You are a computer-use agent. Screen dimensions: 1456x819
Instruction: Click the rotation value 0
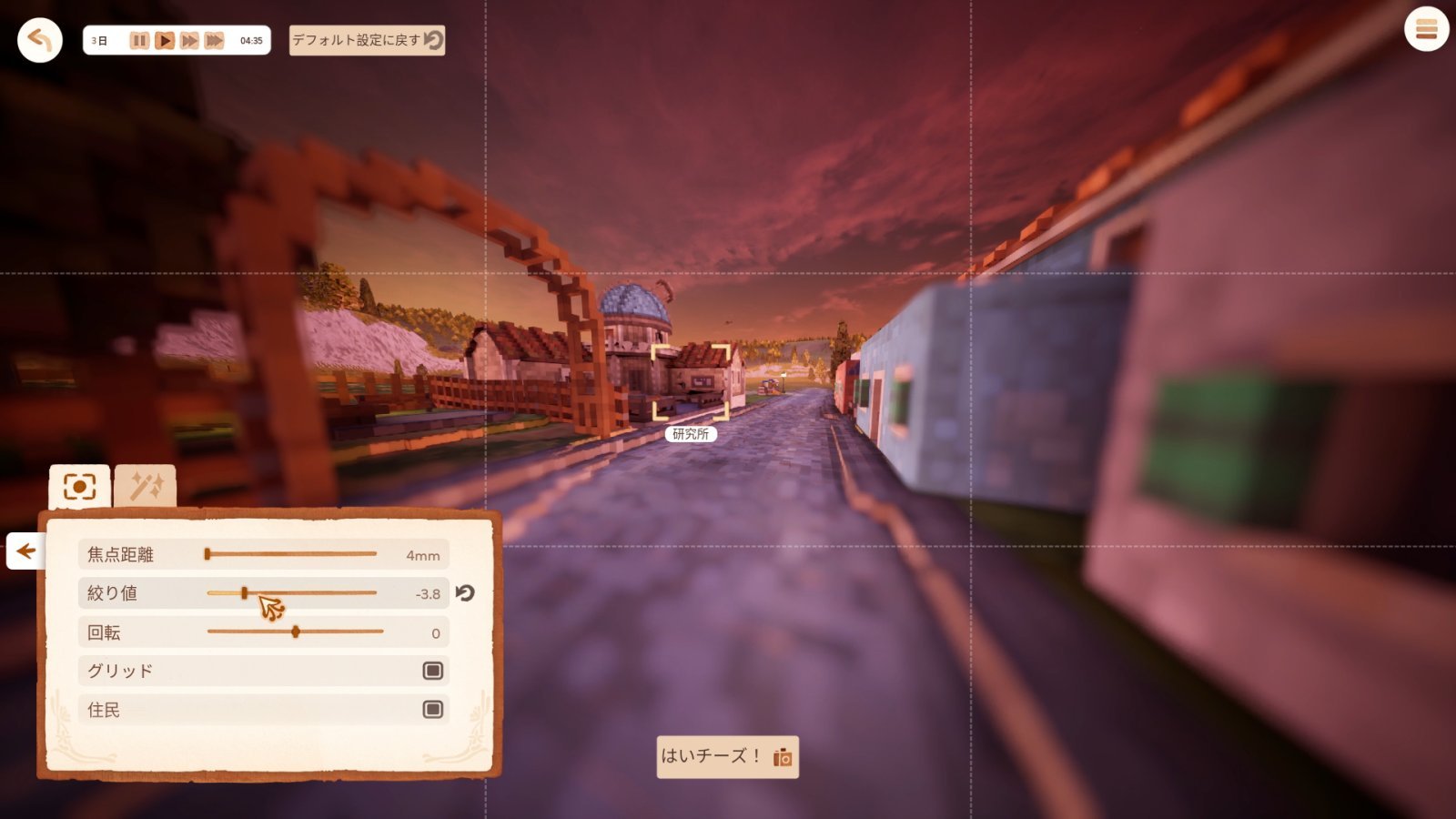436,633
